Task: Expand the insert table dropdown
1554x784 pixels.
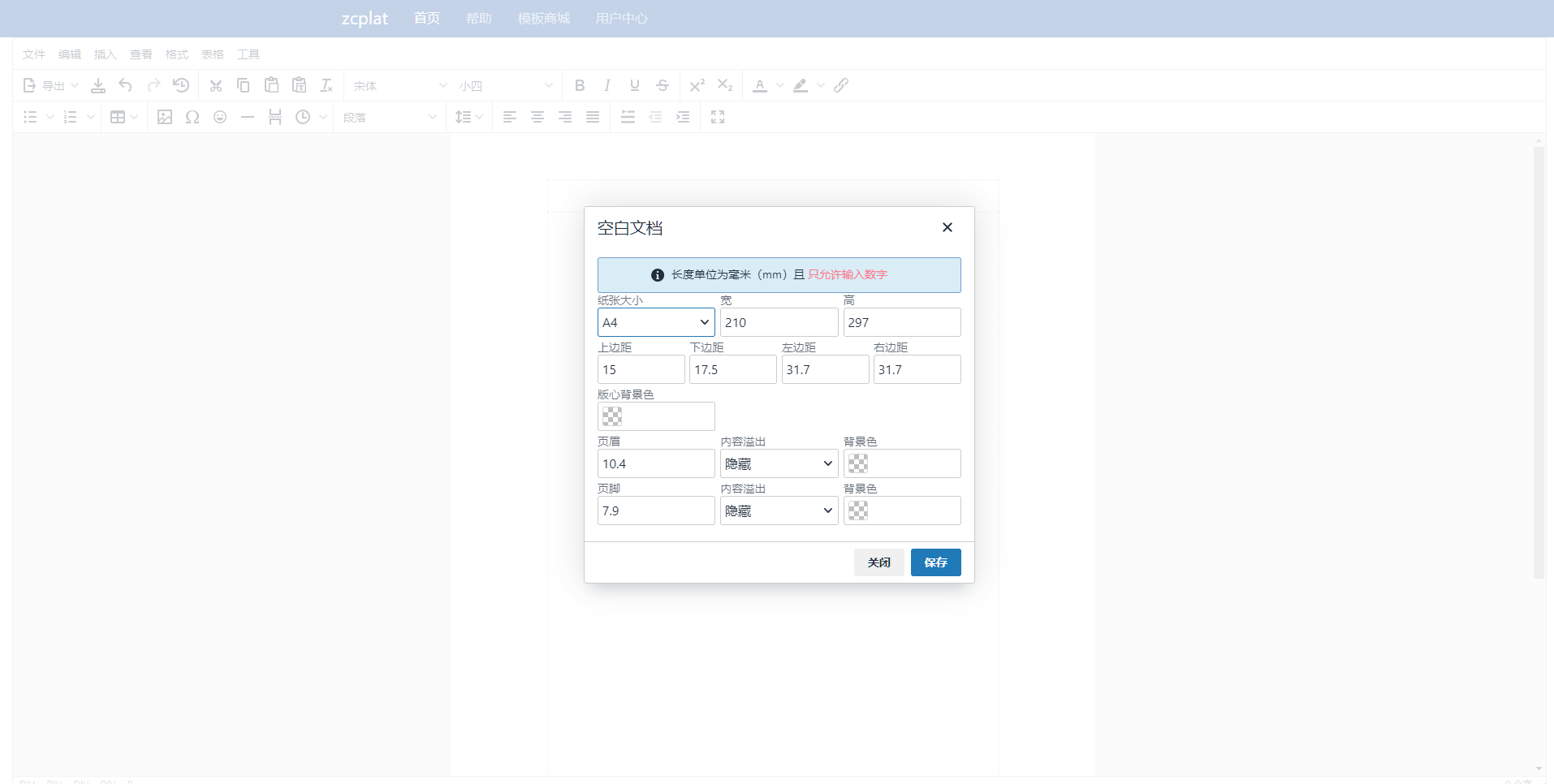Action: coord(123,117)
